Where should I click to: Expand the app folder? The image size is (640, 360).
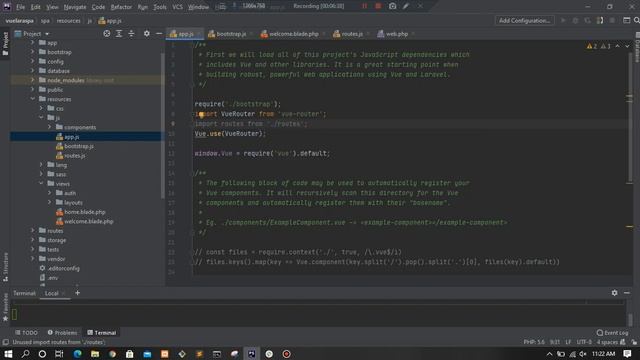(33, 42)
